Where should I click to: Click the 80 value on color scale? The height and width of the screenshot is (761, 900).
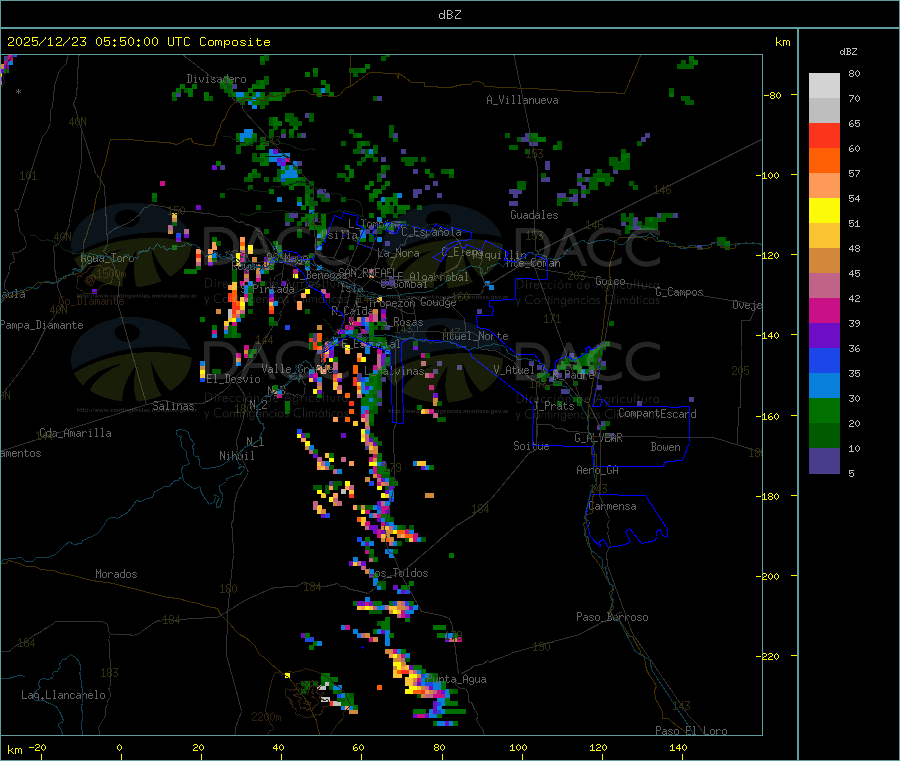point(854,73)
